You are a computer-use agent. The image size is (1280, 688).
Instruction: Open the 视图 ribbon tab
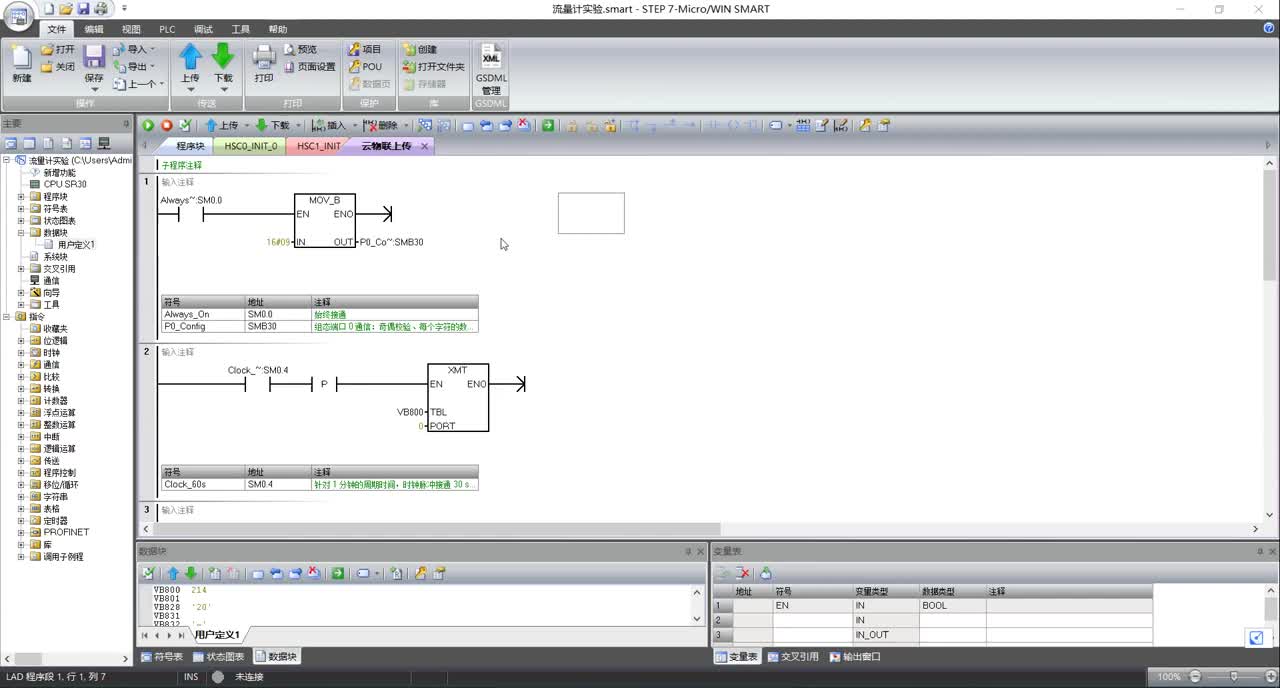(x=131, y=29)
